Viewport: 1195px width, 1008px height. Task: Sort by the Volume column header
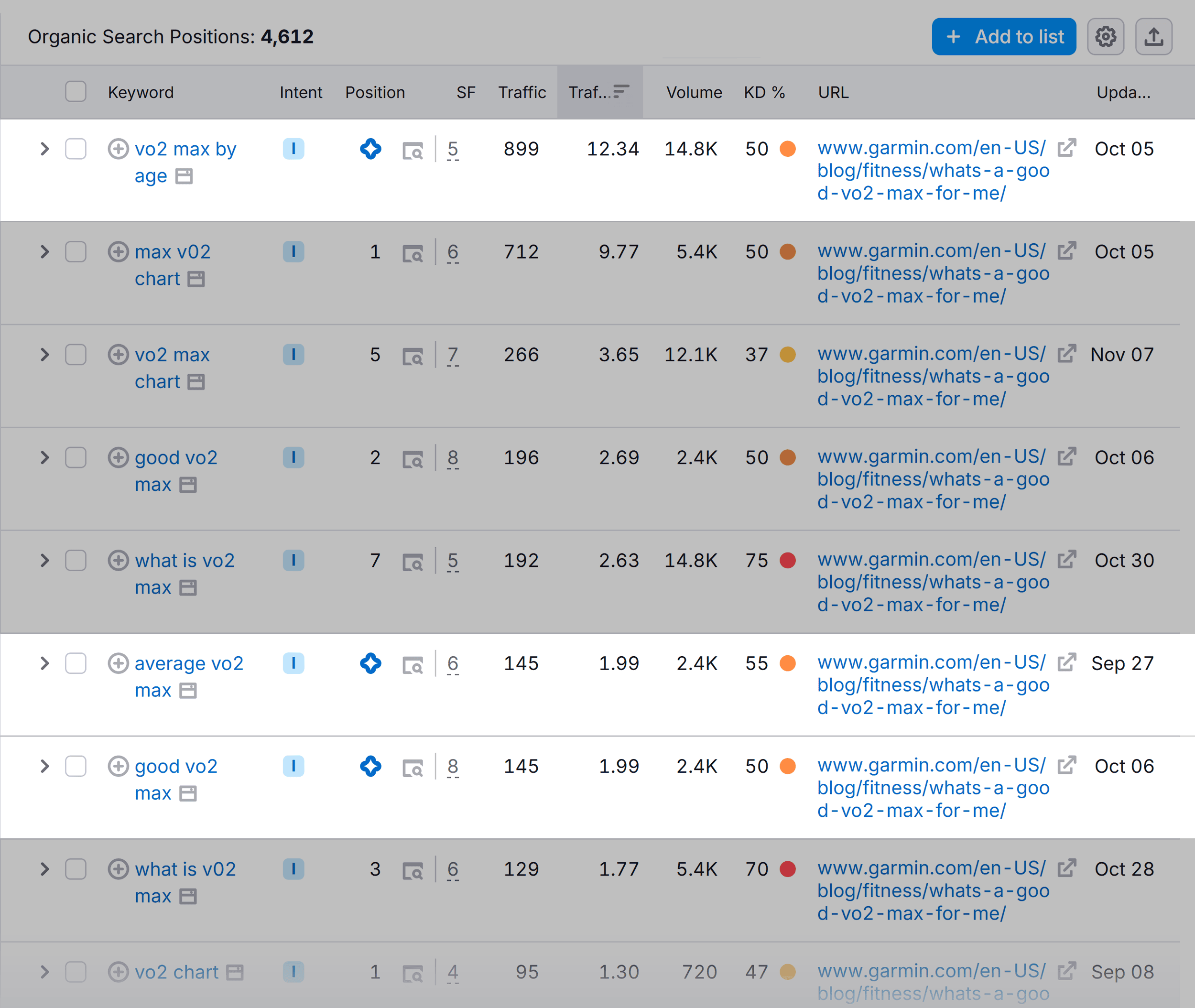click(x=693, y=92)
